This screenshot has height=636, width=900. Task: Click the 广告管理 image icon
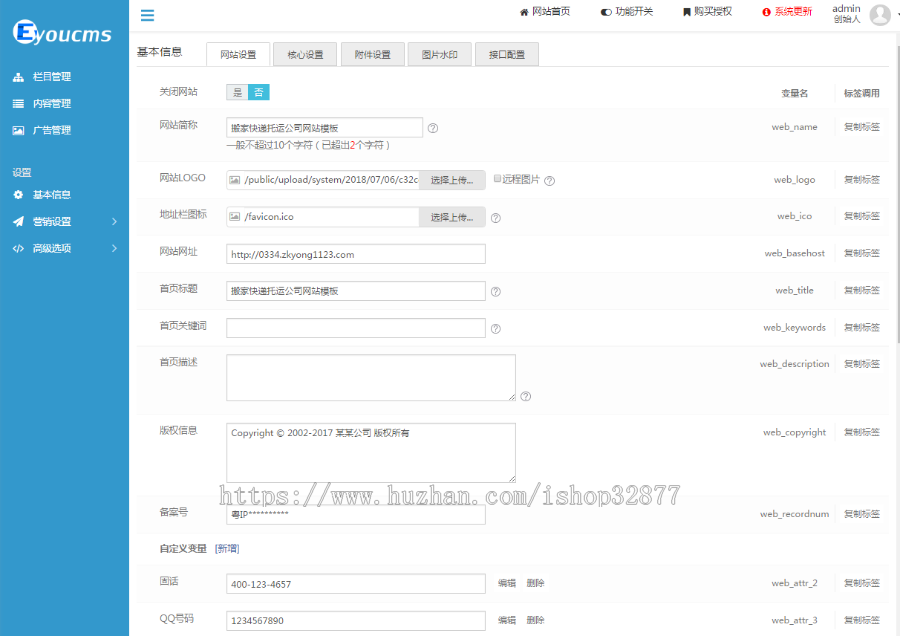click(x=18, y=130)
